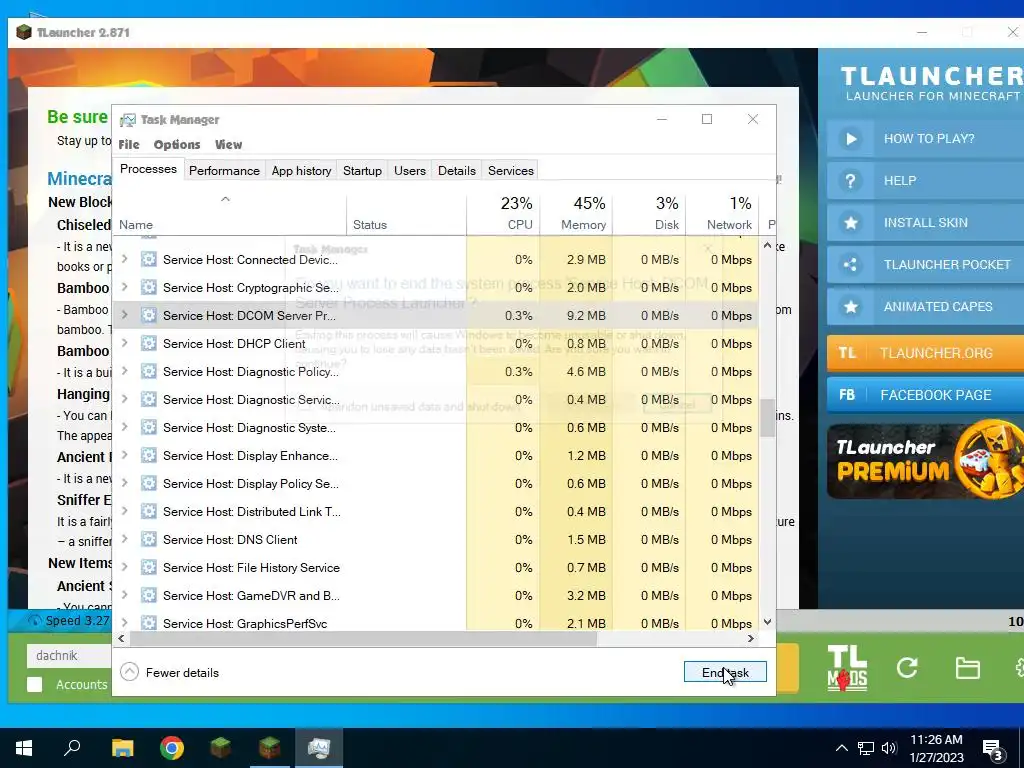Click the TL MODS icon
This screenshot has width=1024, height=768.
click(847, 667)
